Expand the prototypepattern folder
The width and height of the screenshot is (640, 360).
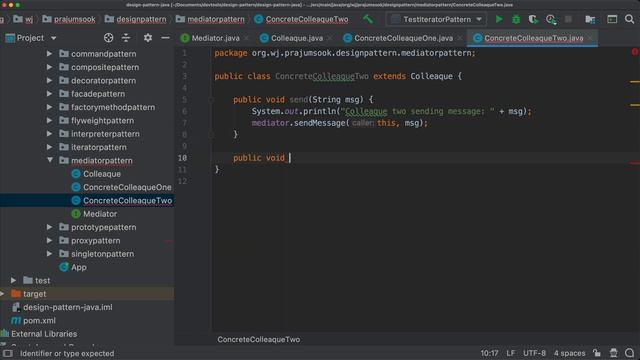click(x=49, y=227)
